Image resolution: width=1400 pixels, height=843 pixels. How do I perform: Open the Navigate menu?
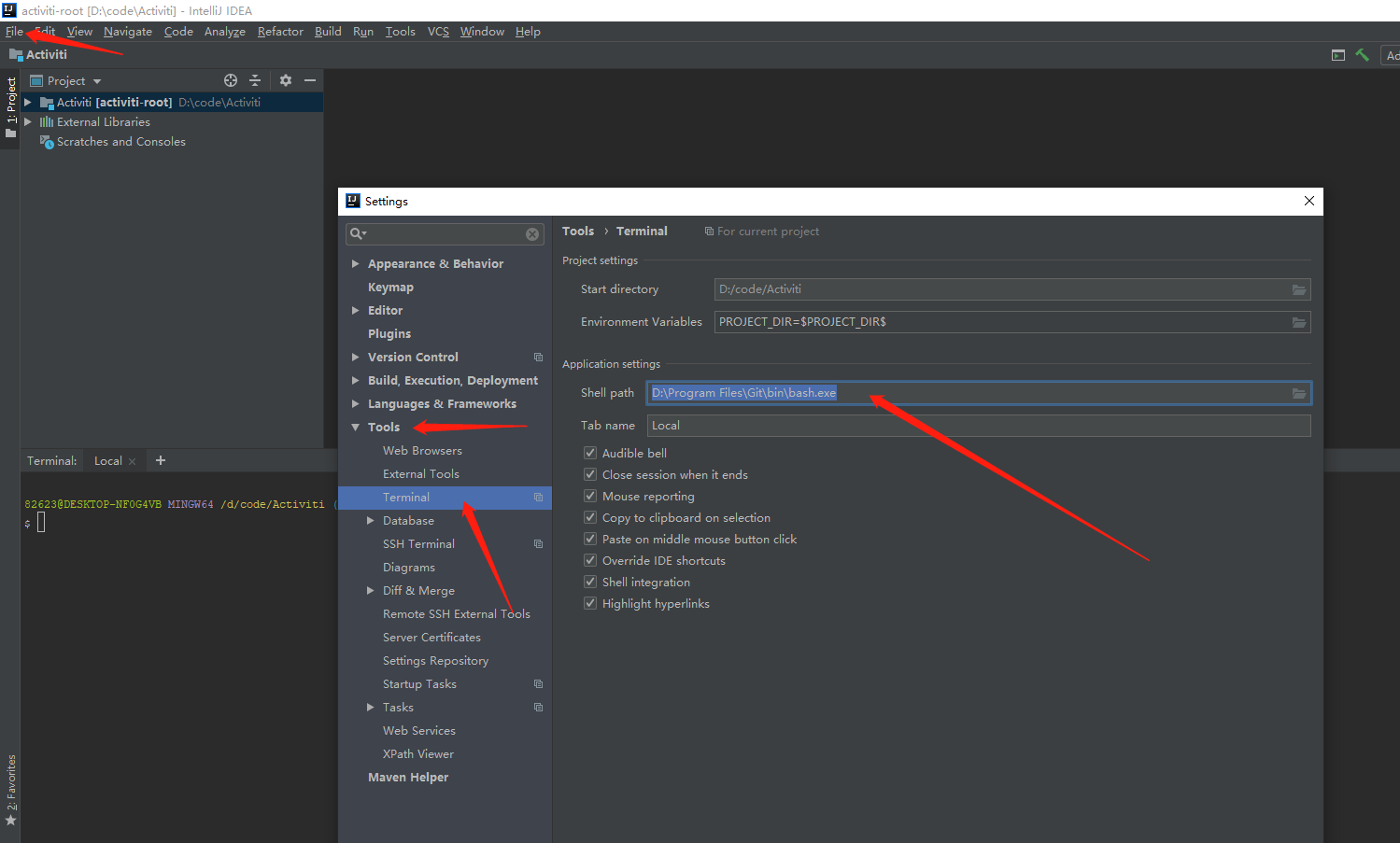point(128,32)
